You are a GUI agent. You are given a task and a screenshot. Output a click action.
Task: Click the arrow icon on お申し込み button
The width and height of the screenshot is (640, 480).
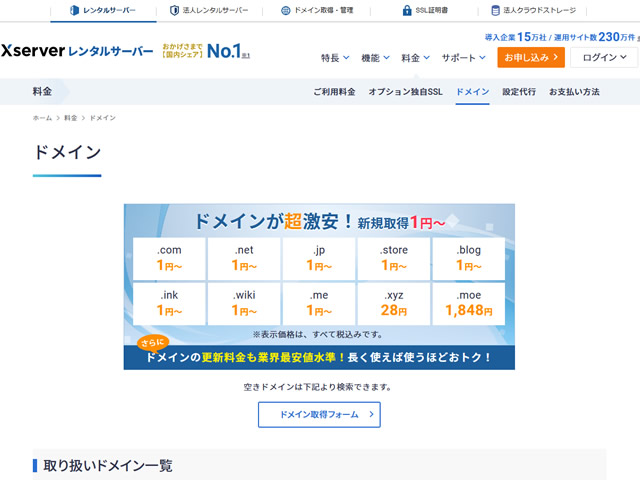(556, 57)
